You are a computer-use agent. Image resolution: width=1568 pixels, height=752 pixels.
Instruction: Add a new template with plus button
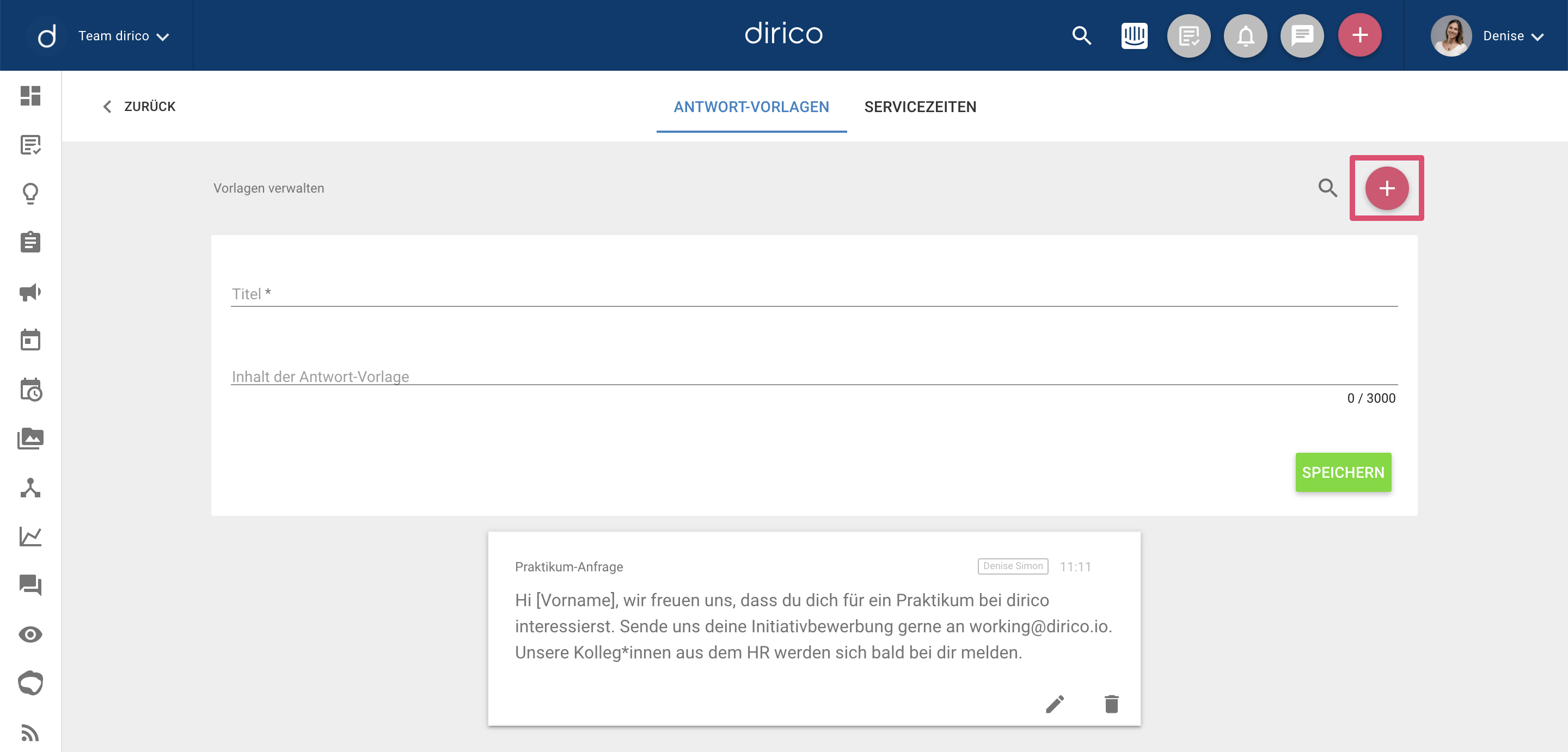1387,189
